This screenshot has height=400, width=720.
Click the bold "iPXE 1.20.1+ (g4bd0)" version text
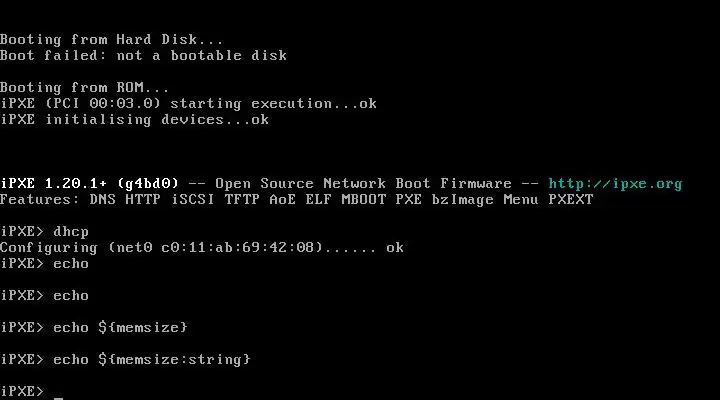[90, 183]
